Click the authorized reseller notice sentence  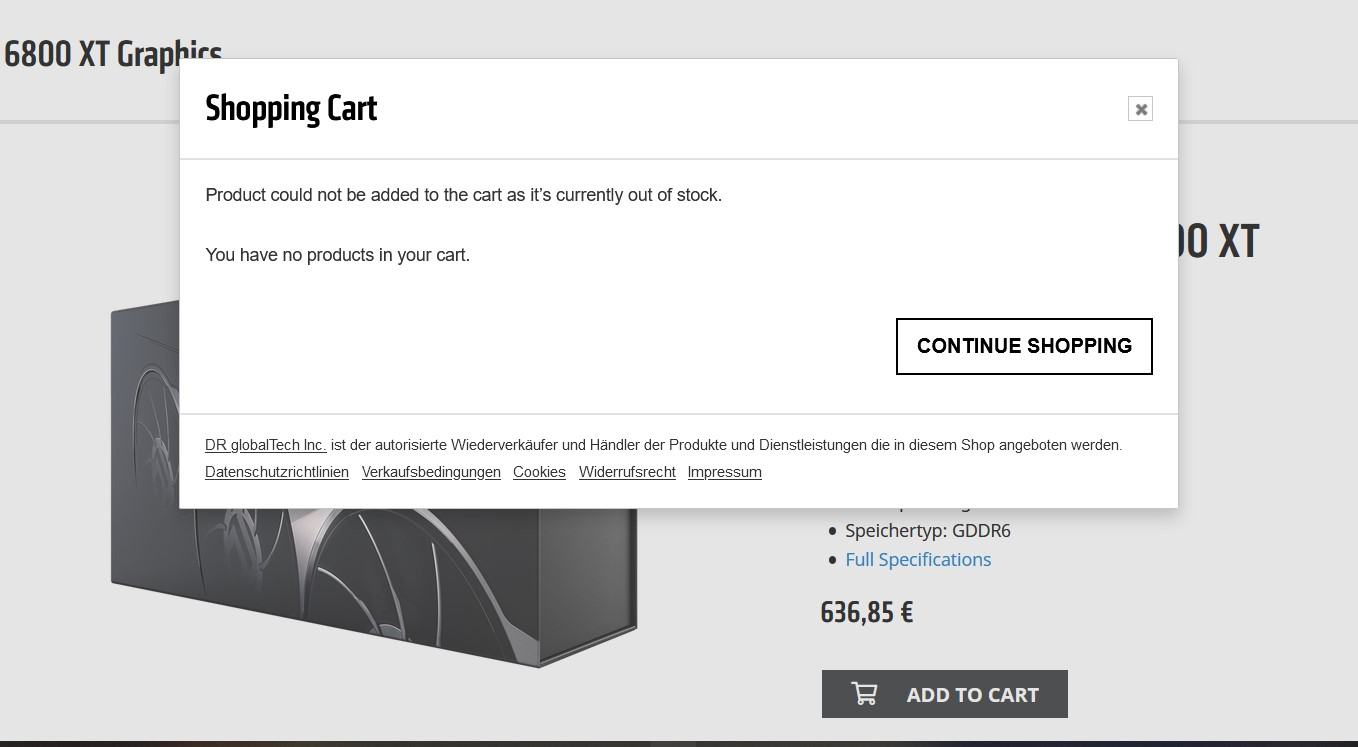tap(725, 445)
